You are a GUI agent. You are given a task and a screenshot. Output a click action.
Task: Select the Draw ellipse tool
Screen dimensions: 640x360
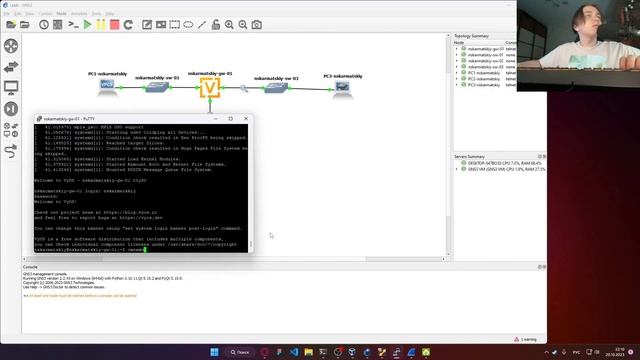click(x=188, y=25)
